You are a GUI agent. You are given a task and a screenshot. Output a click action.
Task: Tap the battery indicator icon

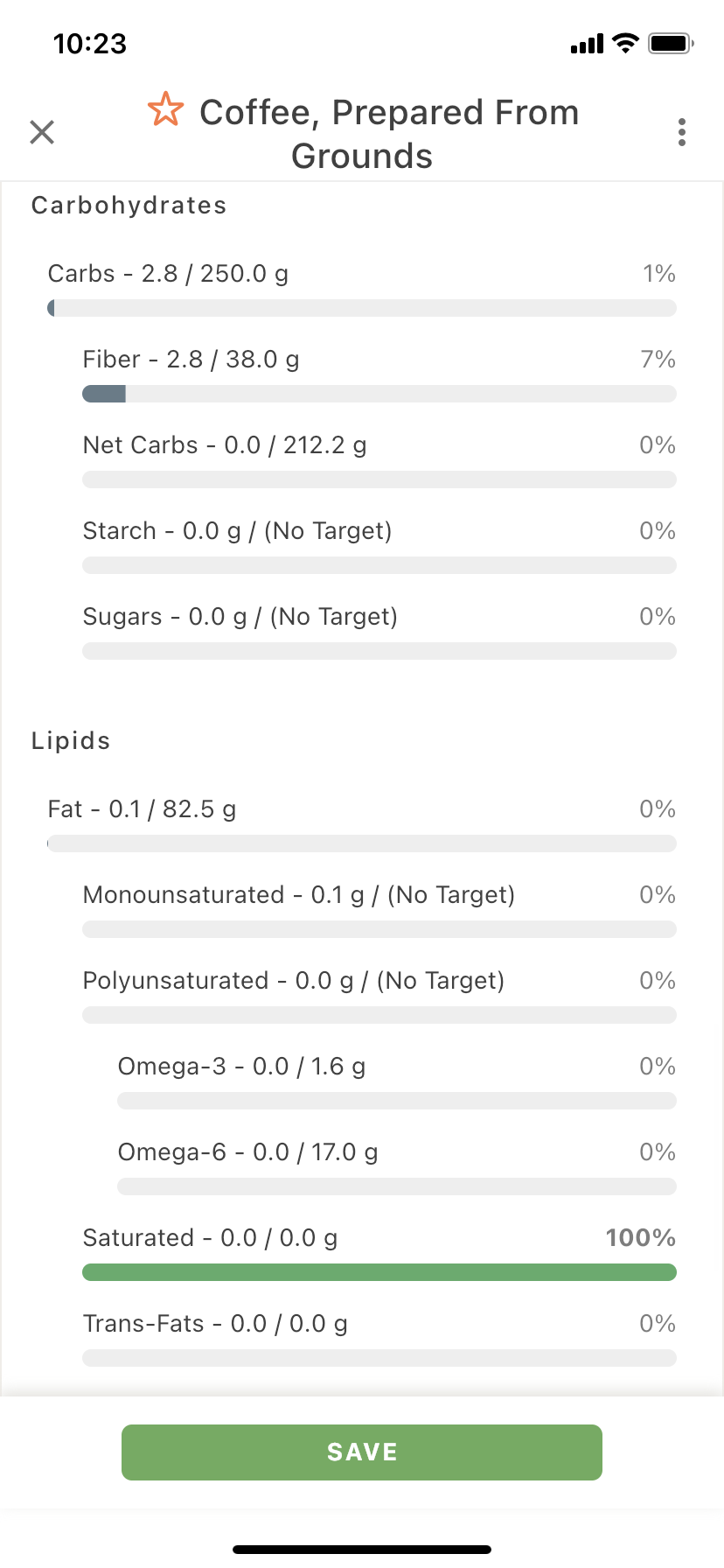click(x=671, y=43)
